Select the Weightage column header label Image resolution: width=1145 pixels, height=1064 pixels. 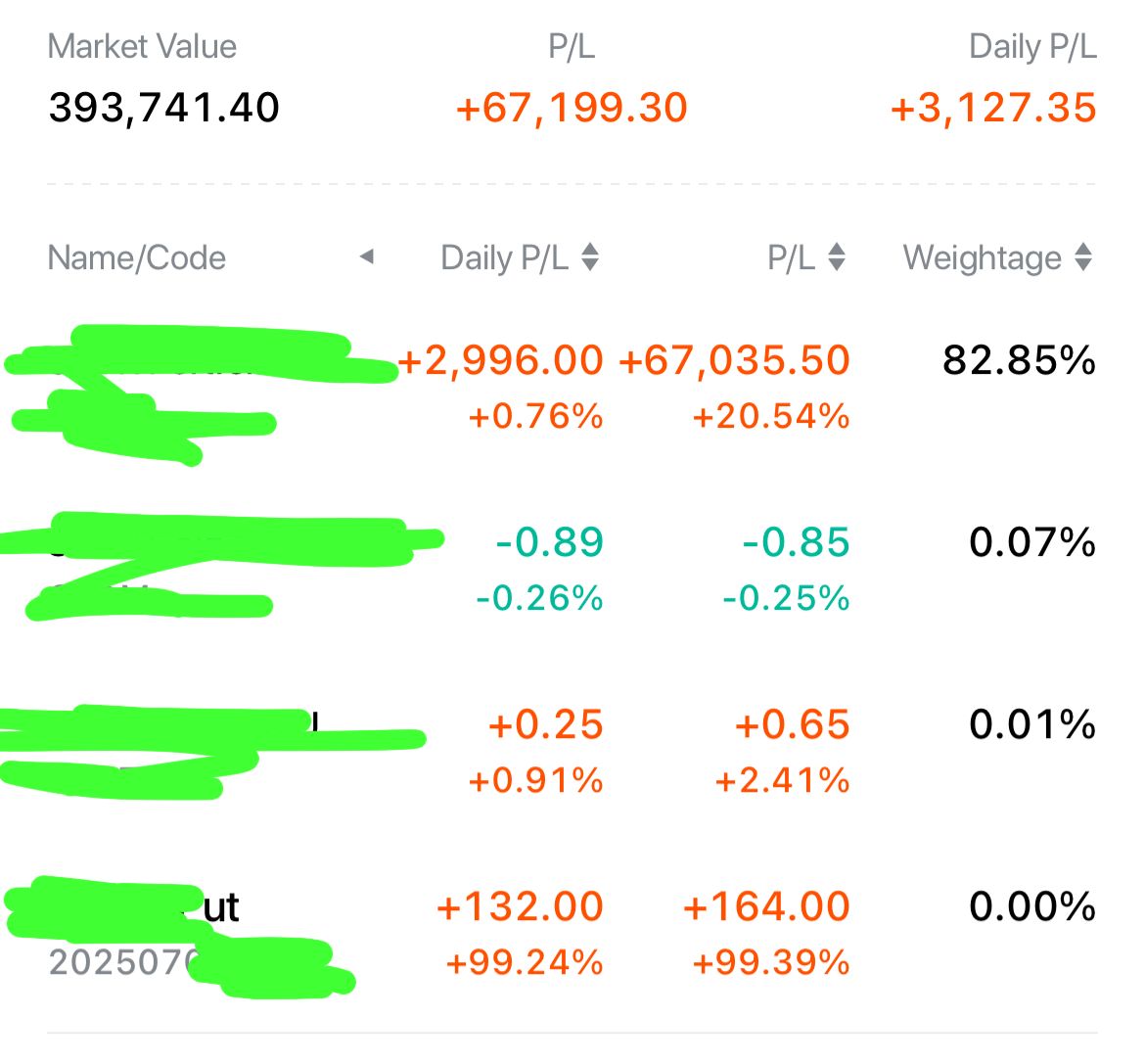click(x=983, y=257)
